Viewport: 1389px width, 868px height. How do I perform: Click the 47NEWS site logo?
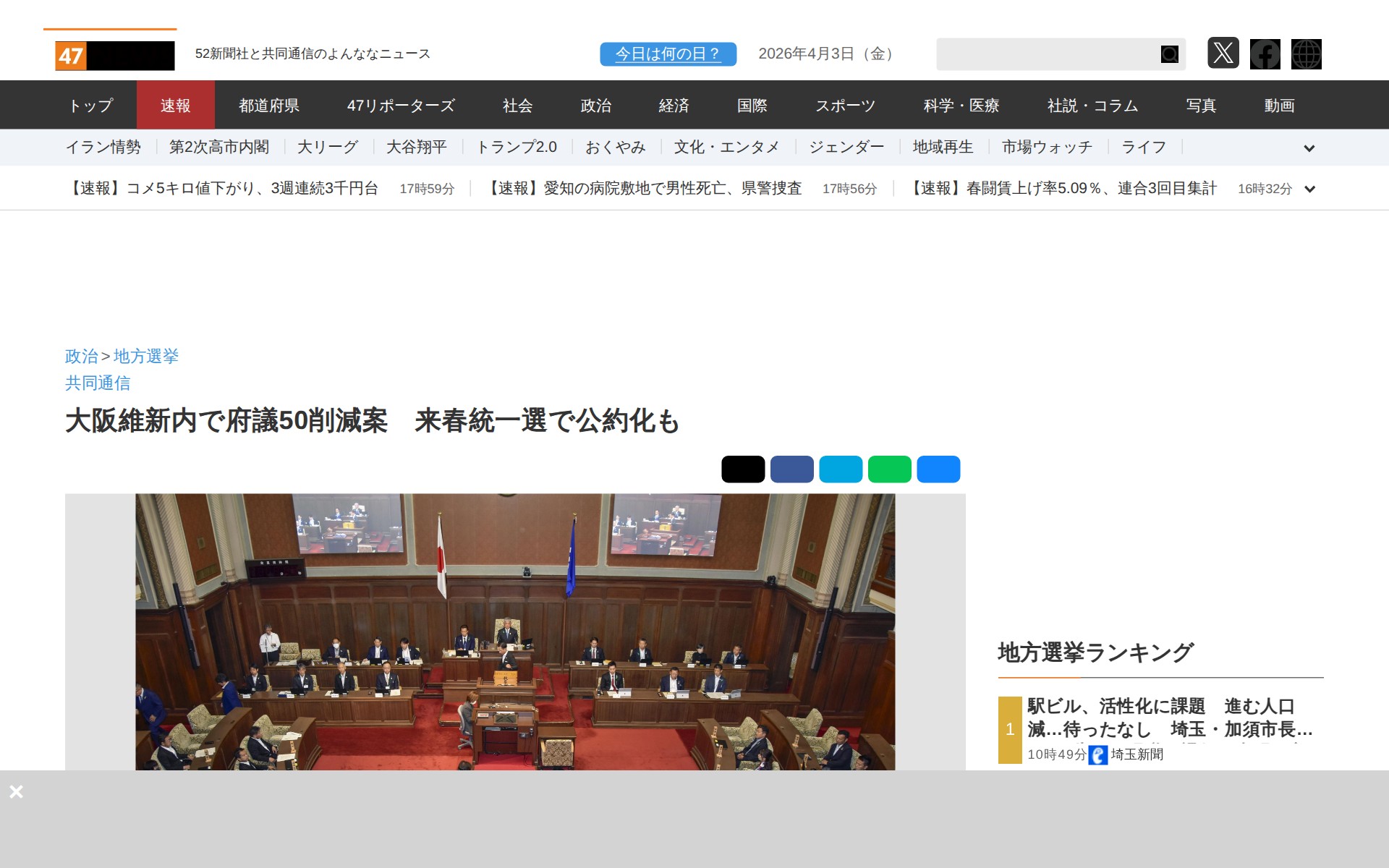114,56
